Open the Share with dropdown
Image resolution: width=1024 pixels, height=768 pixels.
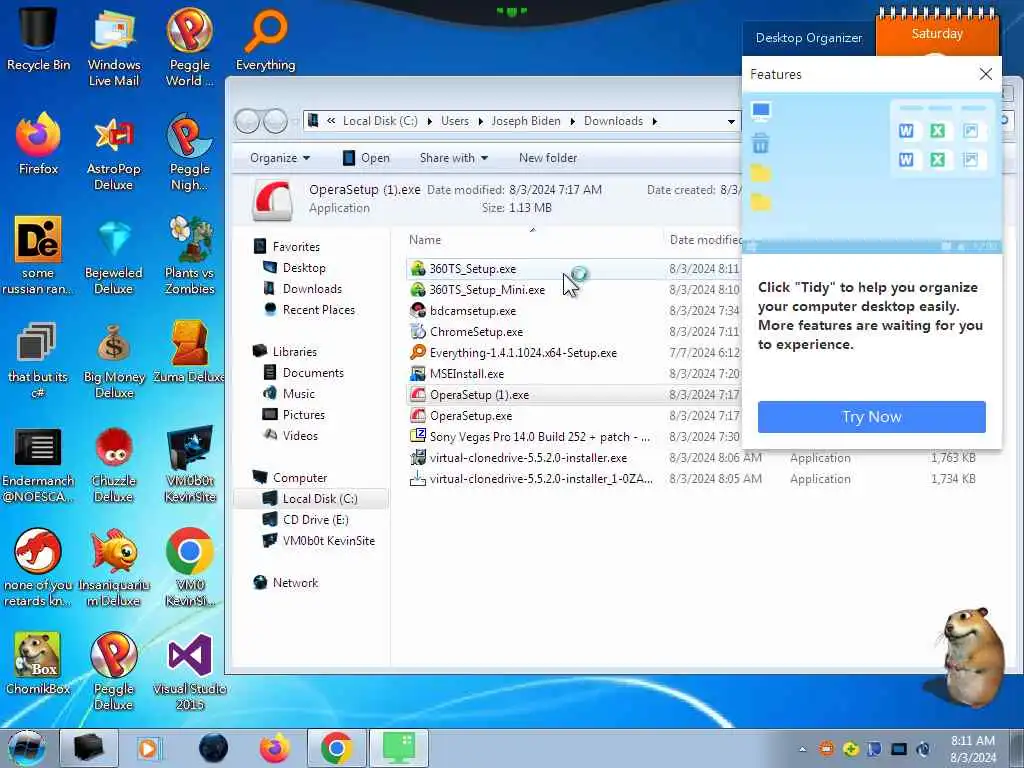pyautogui.click(x=453, y=158)
